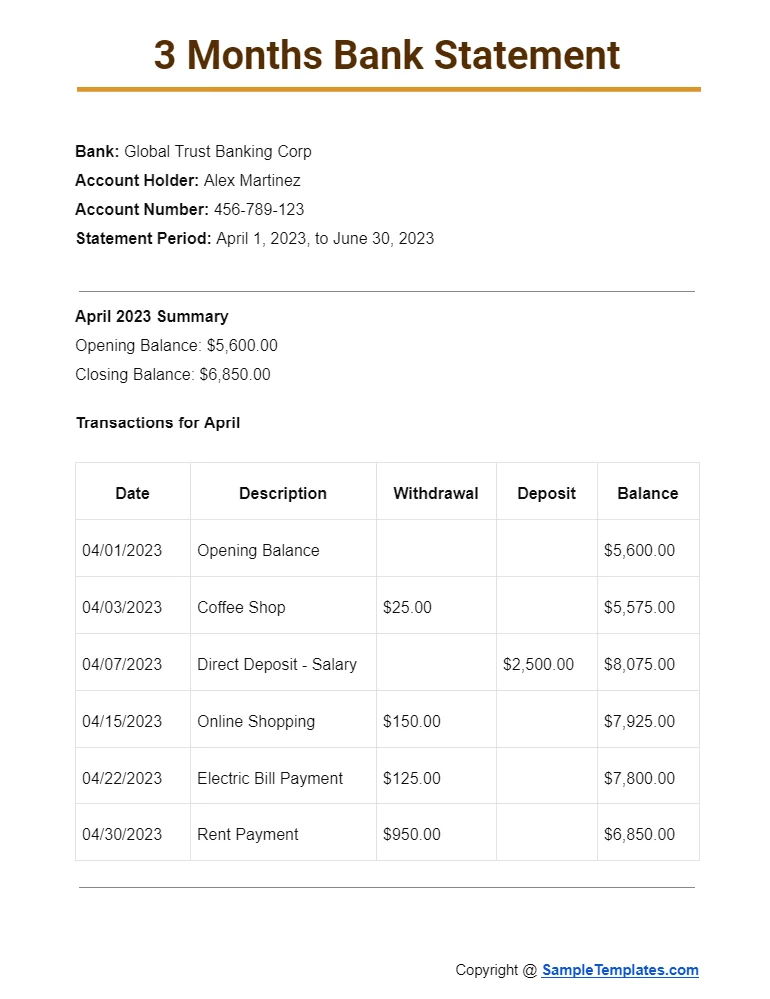Click the 'Description' column header
Image resolution: width=770 pixels, height=999 pixels.
283,493
